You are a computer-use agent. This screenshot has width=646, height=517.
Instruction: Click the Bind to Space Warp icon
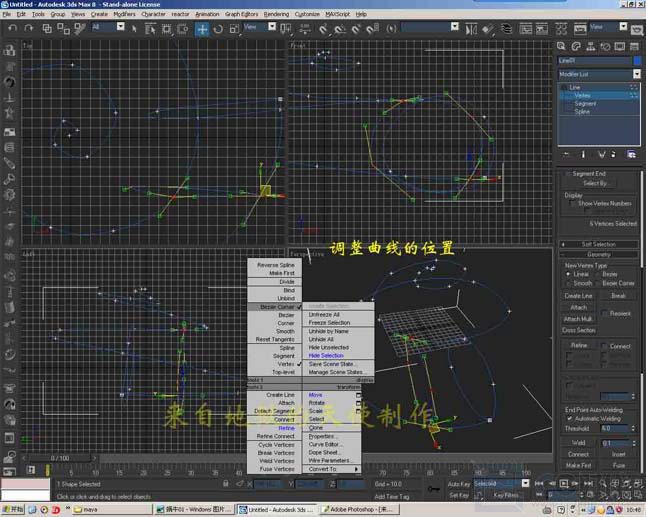tap(80, 28)
